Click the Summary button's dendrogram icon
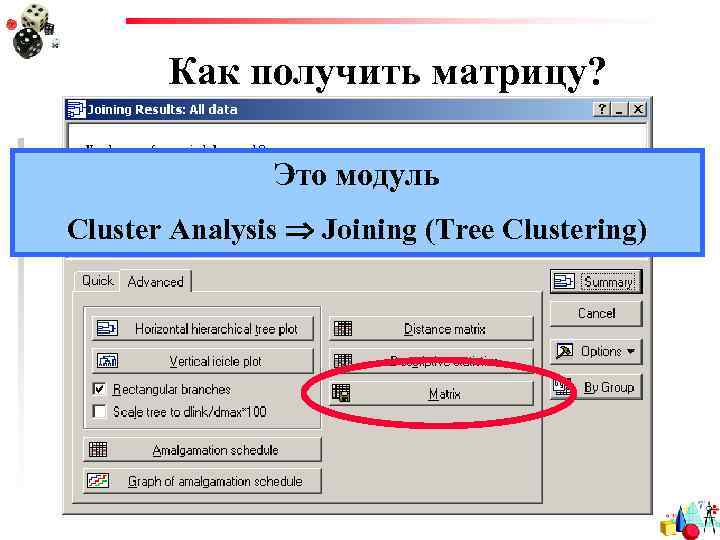720x540 pixels. click(564, 281)
